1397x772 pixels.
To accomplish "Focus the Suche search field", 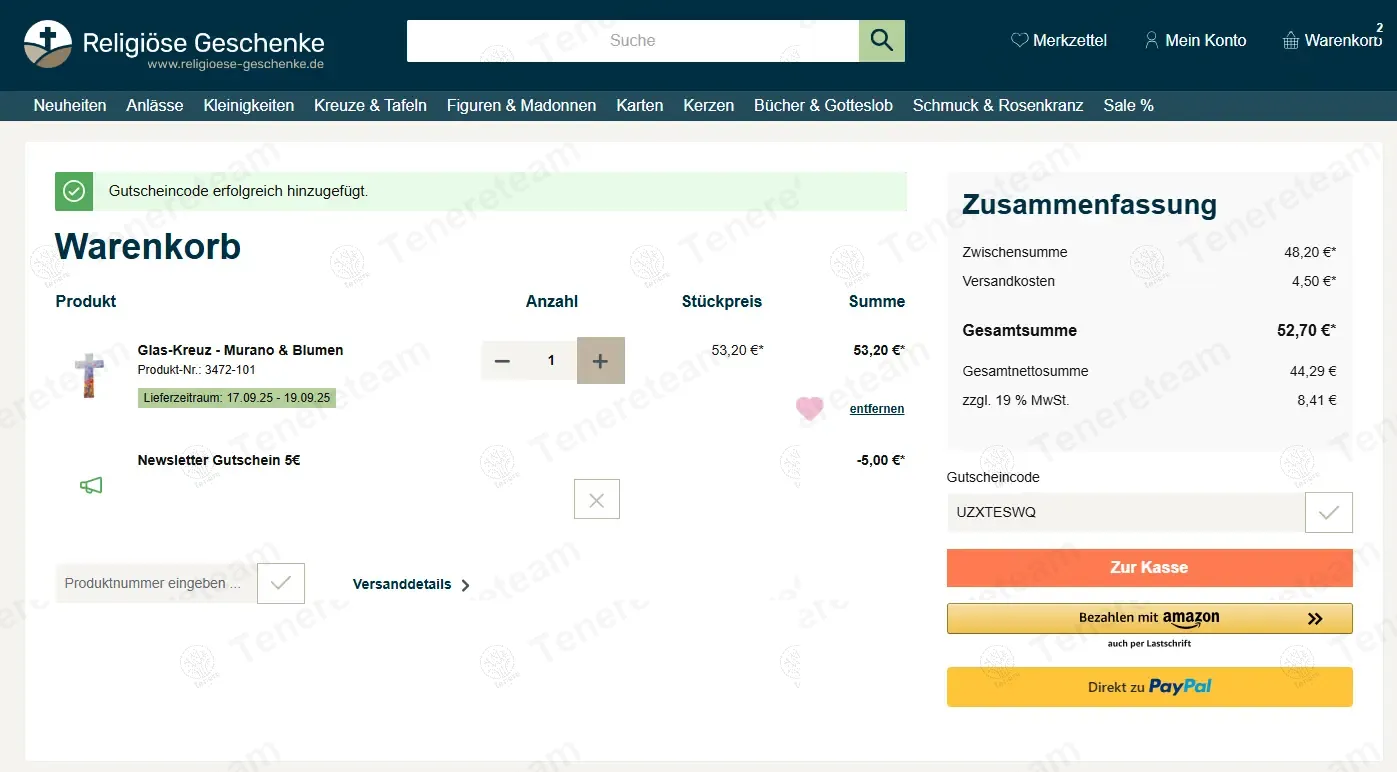I will [633, 41].
